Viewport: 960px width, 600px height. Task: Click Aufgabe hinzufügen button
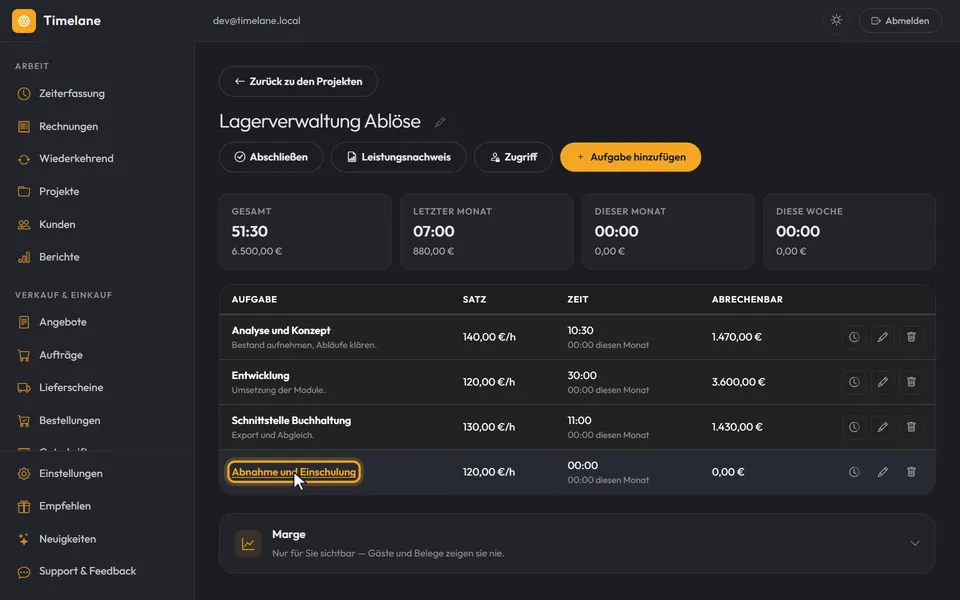(x=631, y=157)
